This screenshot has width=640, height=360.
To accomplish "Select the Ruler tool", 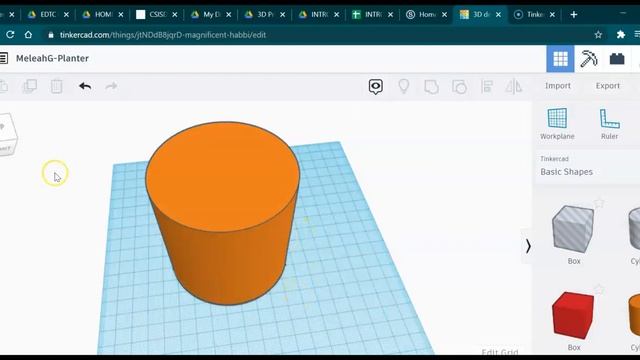I will coord(609,124).
